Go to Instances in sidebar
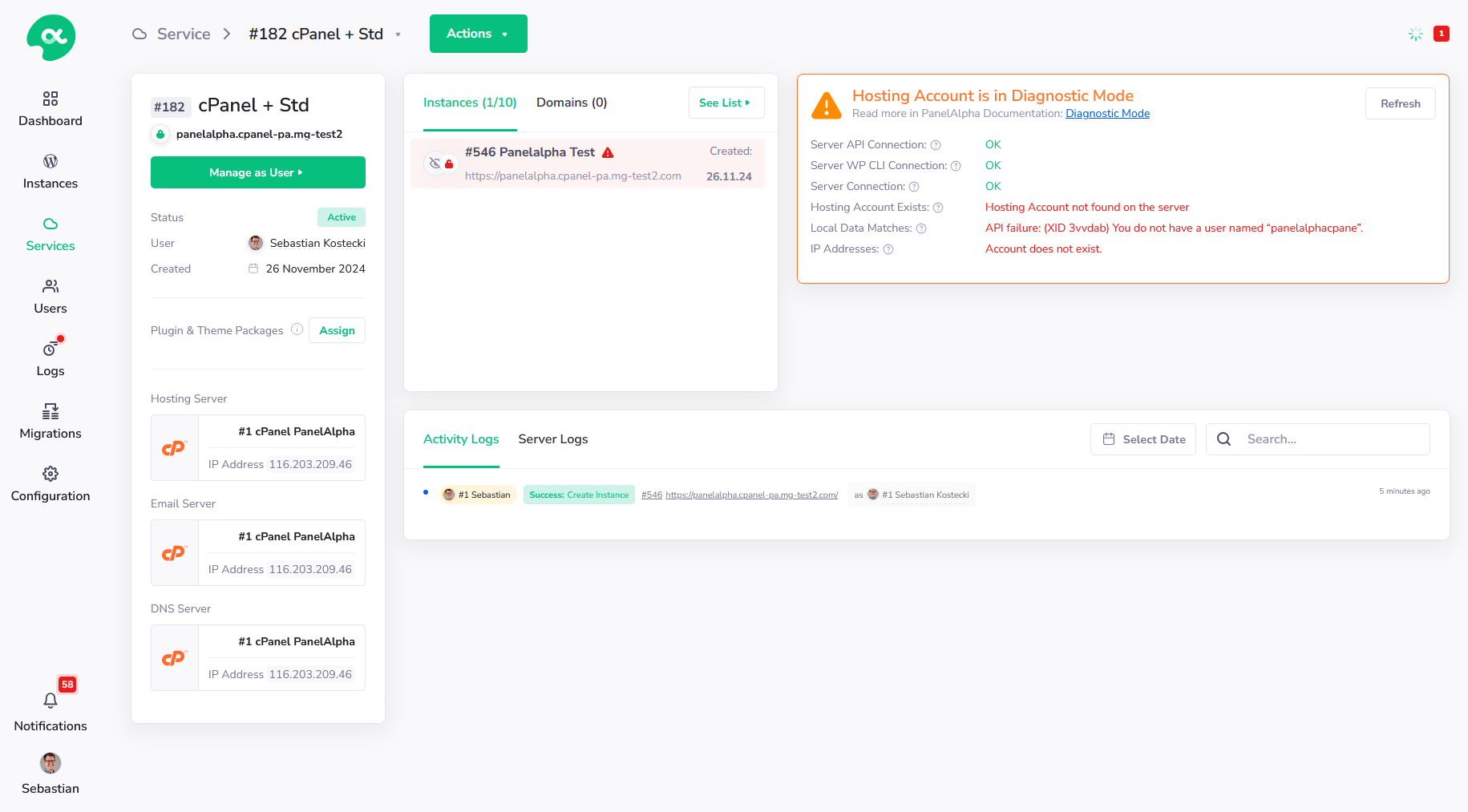1468x812 pixels. tap(51, 172)
